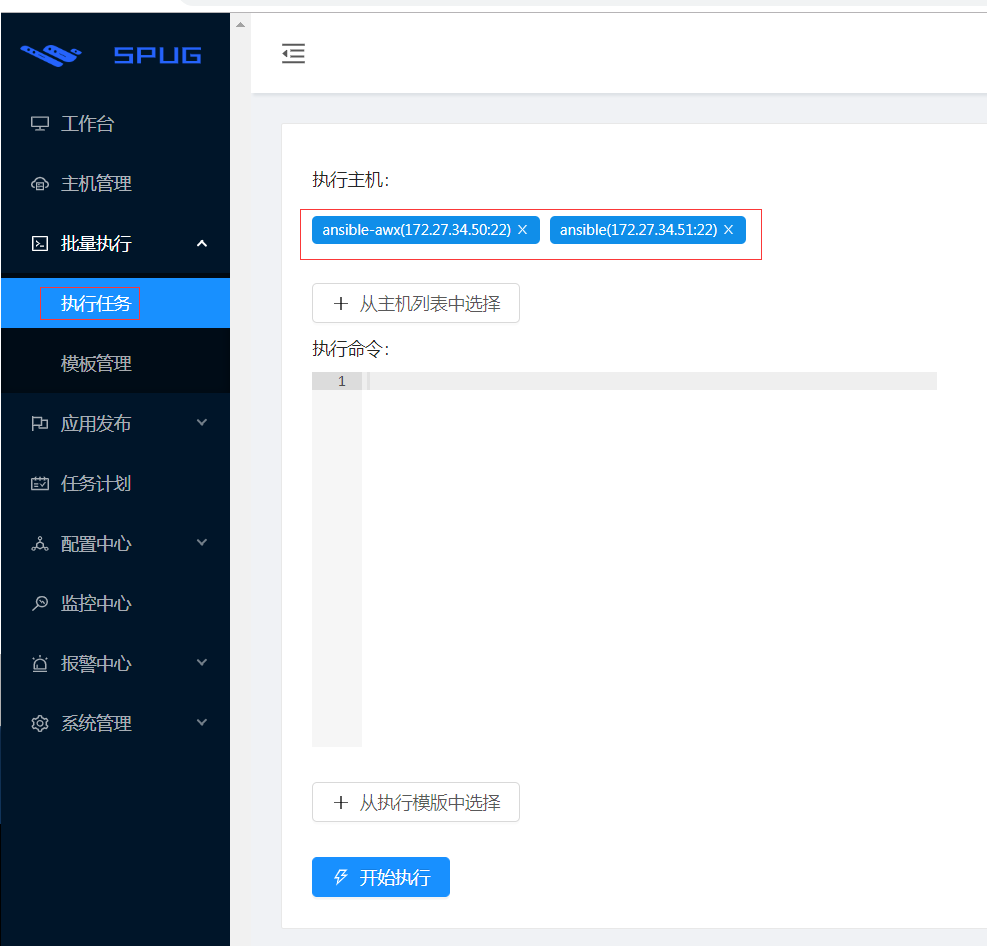Click the gear icon beside 系统管理
Screen dimensions: 987x946
pyautogui.click(x=40, y=724)
